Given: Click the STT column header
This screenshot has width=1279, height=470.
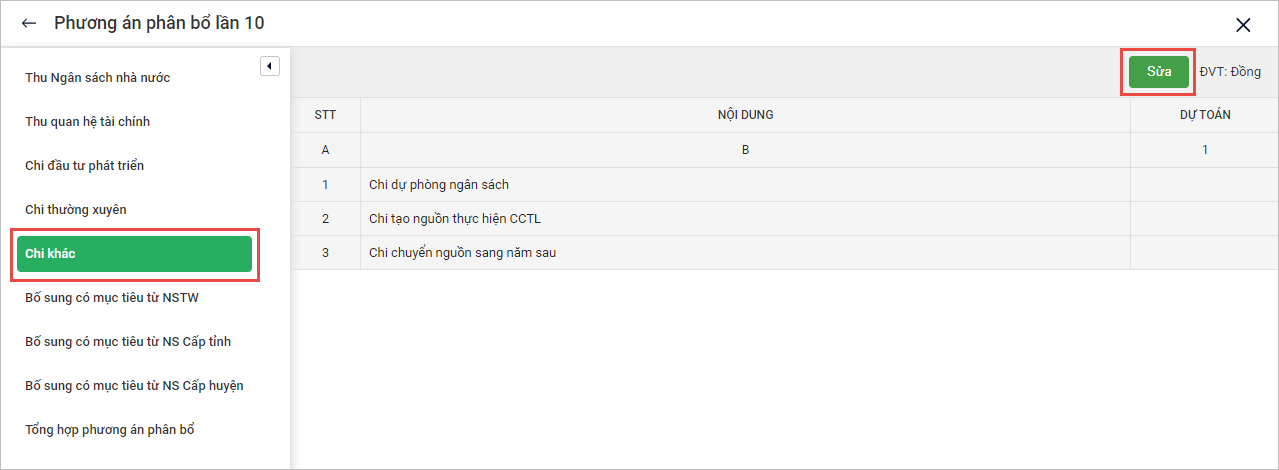Looking at the screenshot, I should [325, 115].
